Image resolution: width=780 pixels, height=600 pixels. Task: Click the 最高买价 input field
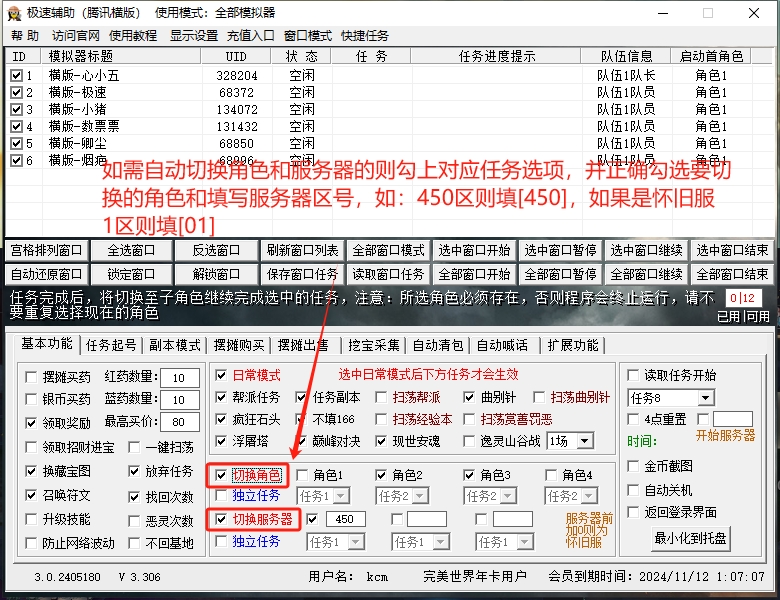pos(179,422)
